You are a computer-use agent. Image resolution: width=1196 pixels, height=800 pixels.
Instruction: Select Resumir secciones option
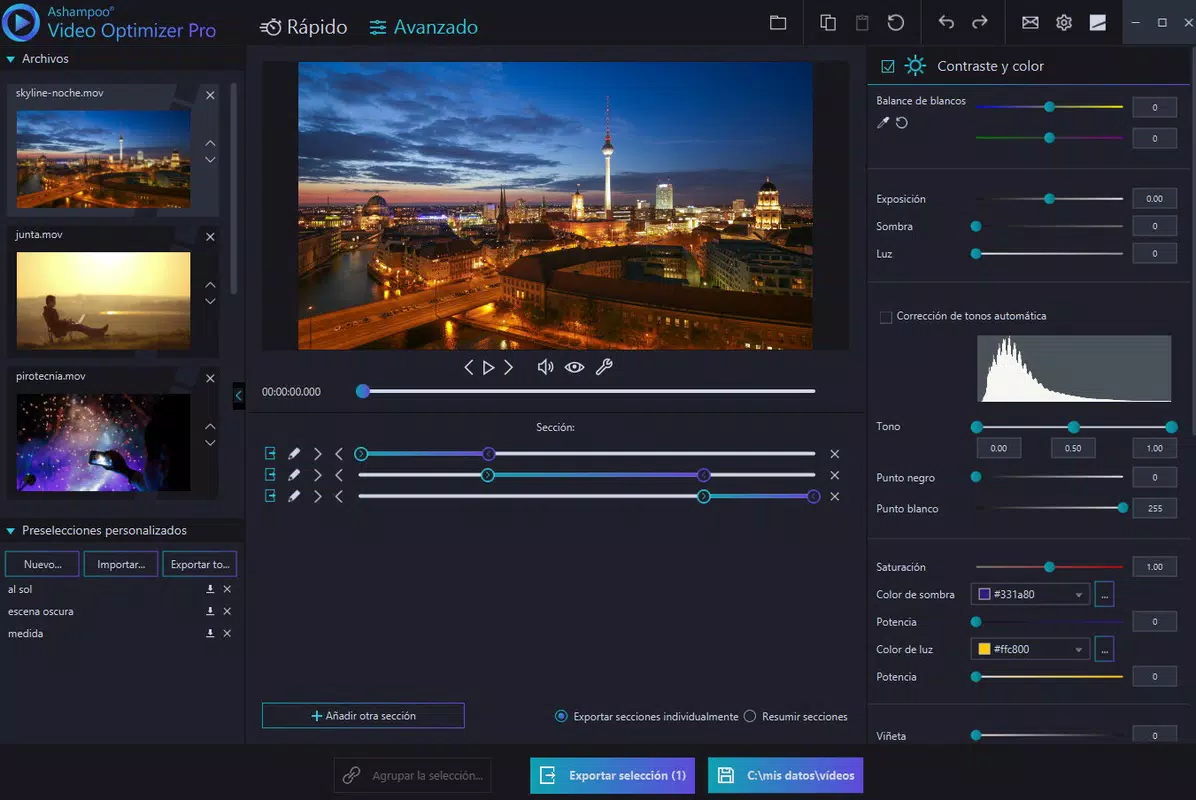tap(750, 716)
